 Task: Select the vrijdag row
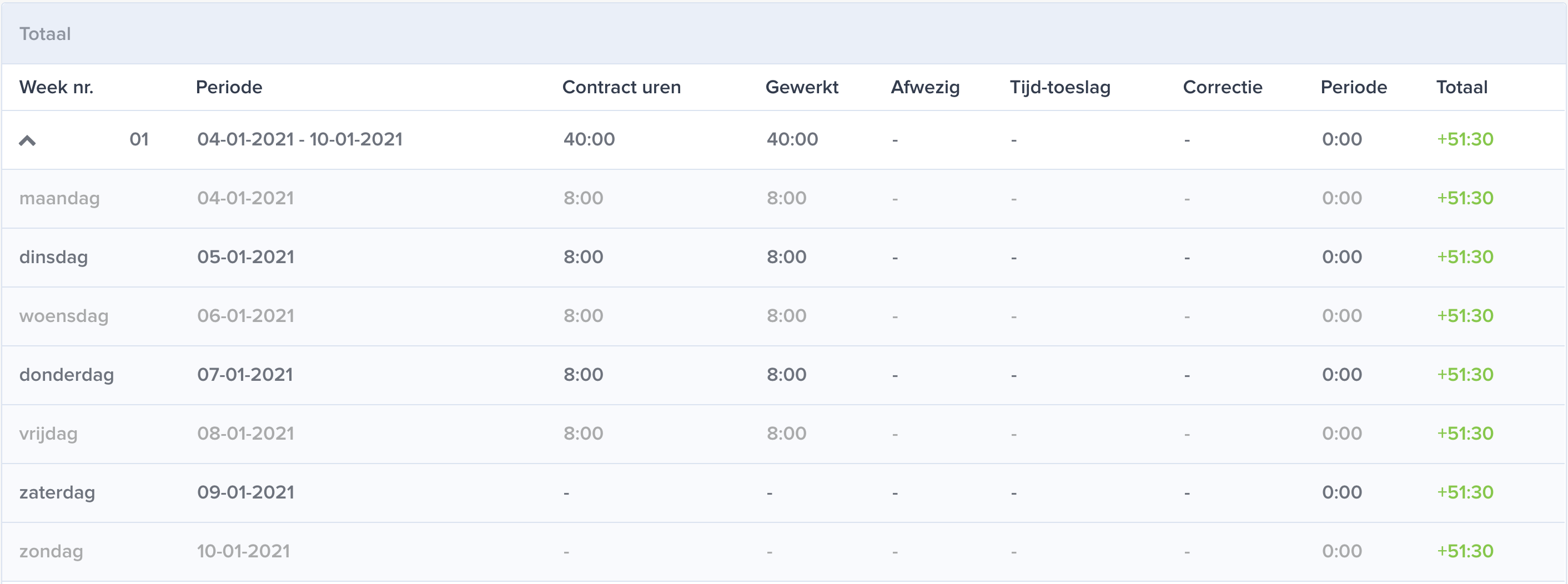coord(783,434)
